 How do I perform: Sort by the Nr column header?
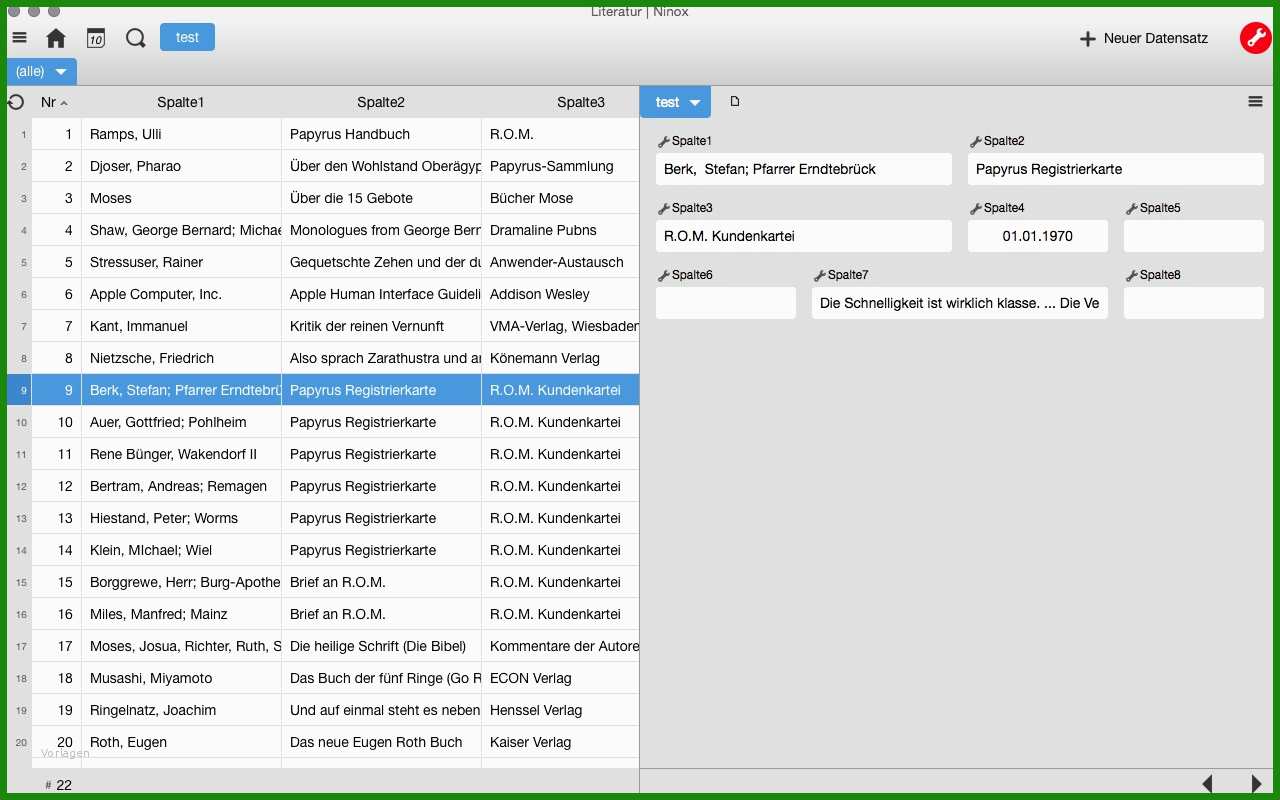pos(56,102)
